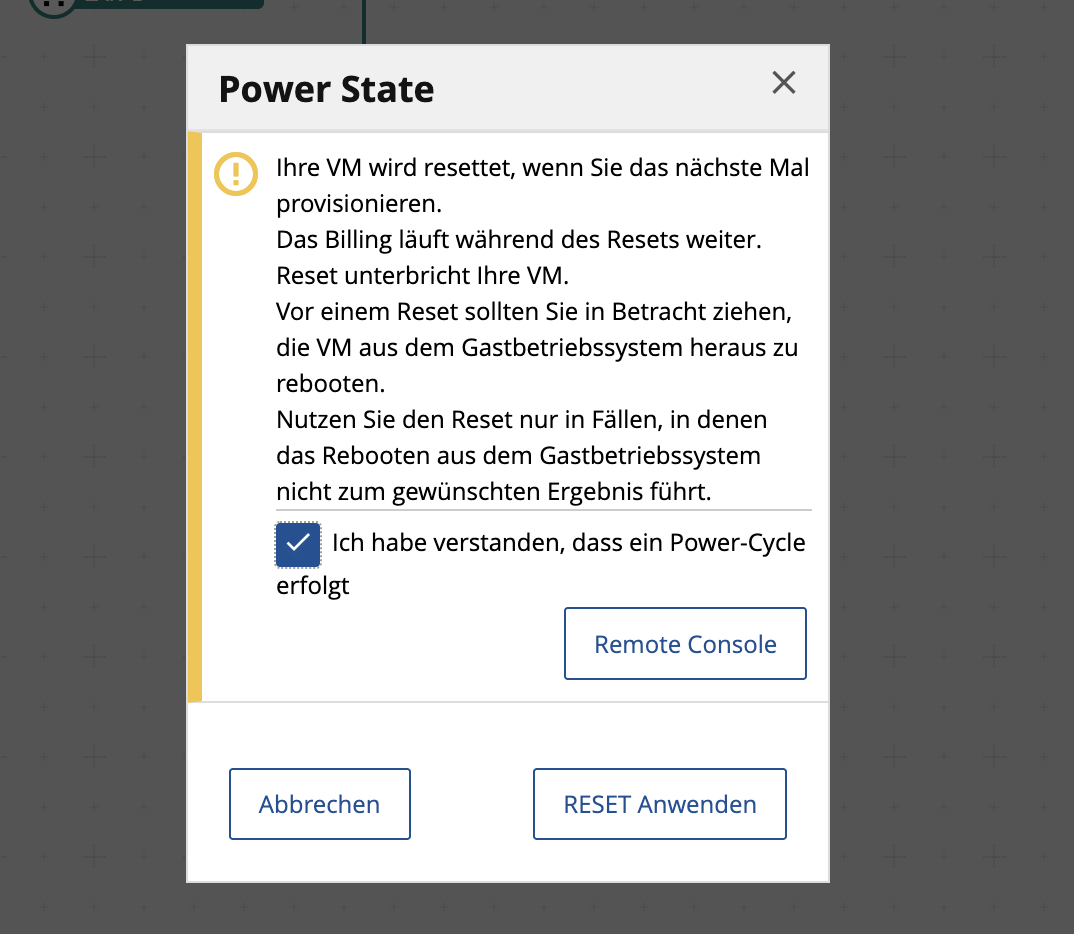Cancel the reset with Abbrechen
The image size is (1074, 934).
coord(319,803)
